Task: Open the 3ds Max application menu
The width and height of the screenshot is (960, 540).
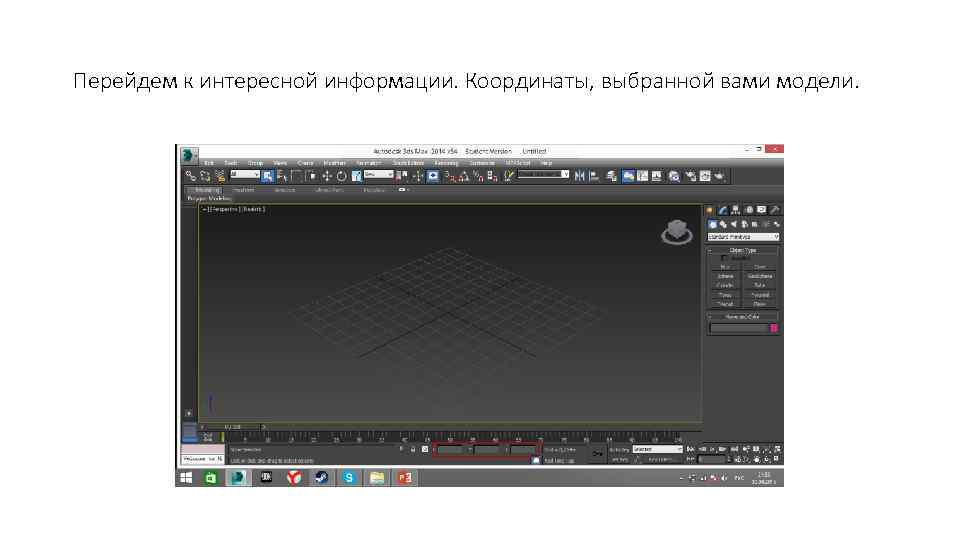Action: (x=188, y=154)
